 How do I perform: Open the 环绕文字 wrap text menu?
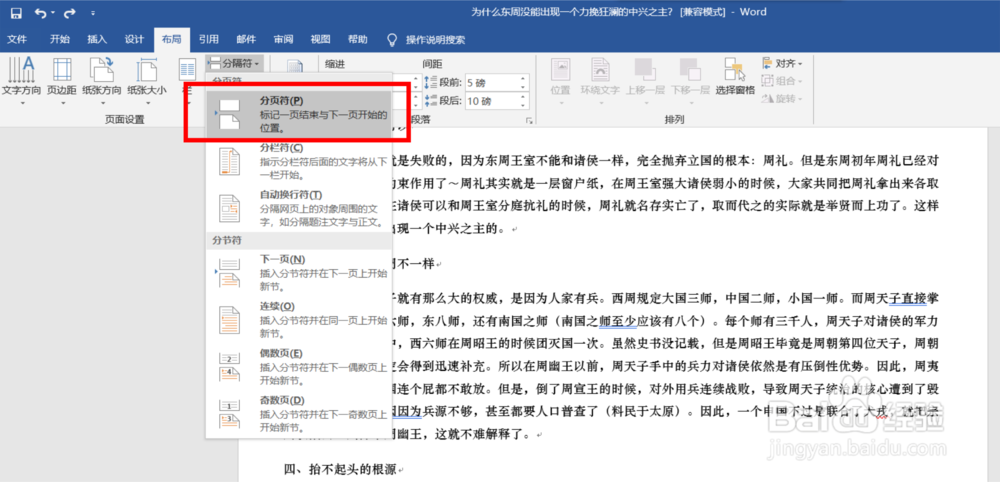[599, 82]
